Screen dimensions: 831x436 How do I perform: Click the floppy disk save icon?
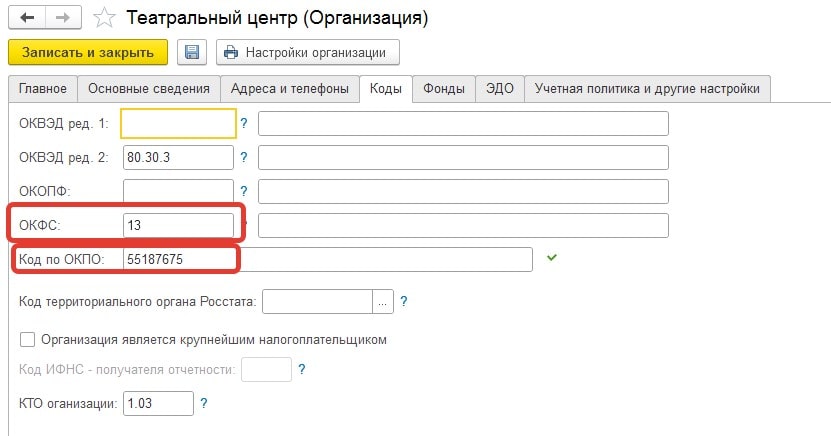coord(192,52)
